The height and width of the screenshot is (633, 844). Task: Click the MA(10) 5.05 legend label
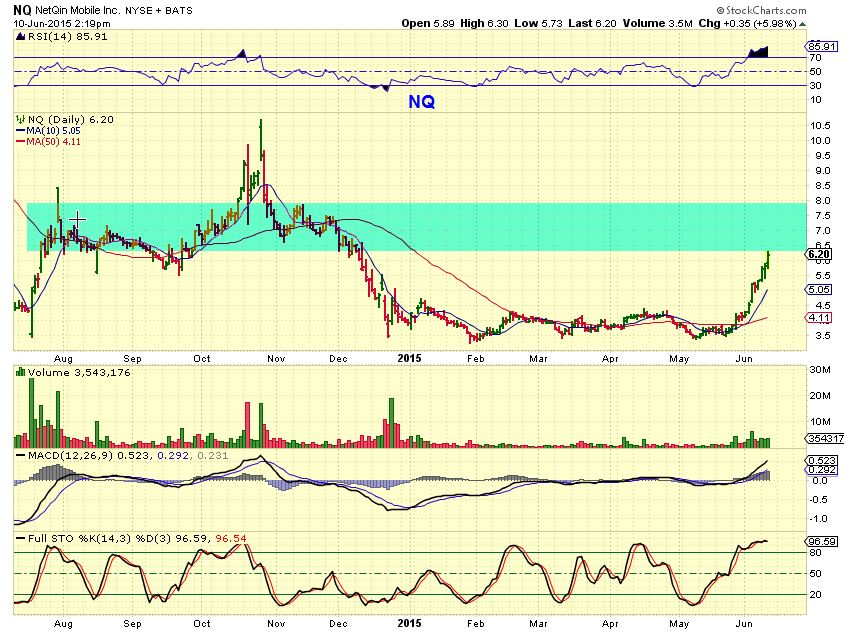point(53,131)
